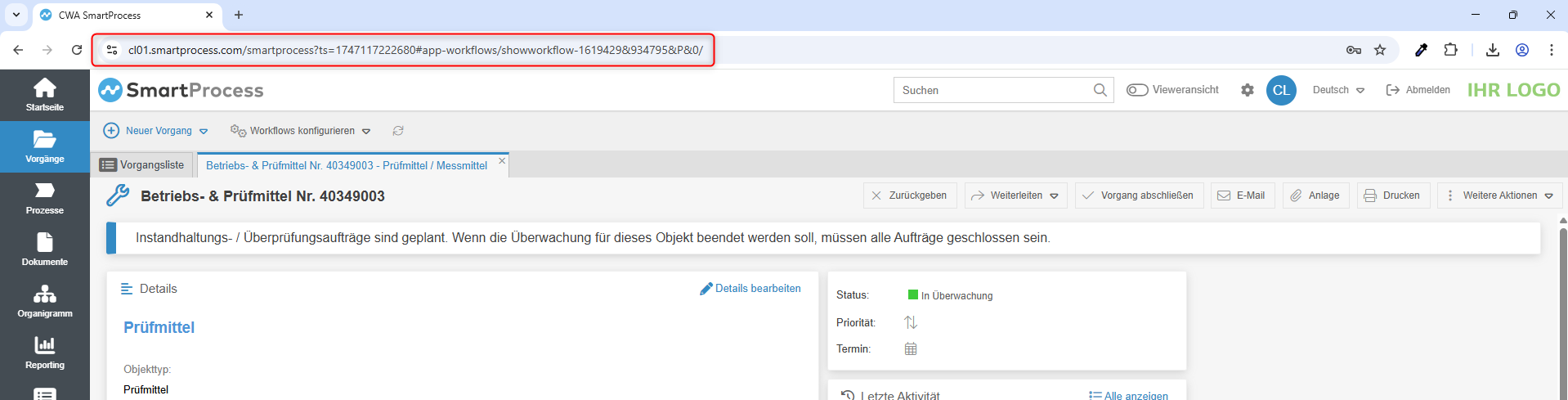Viewport: 1568px width, 400px height.
Task: Open browser downloads icon
Action: (x=1493, y=50)
